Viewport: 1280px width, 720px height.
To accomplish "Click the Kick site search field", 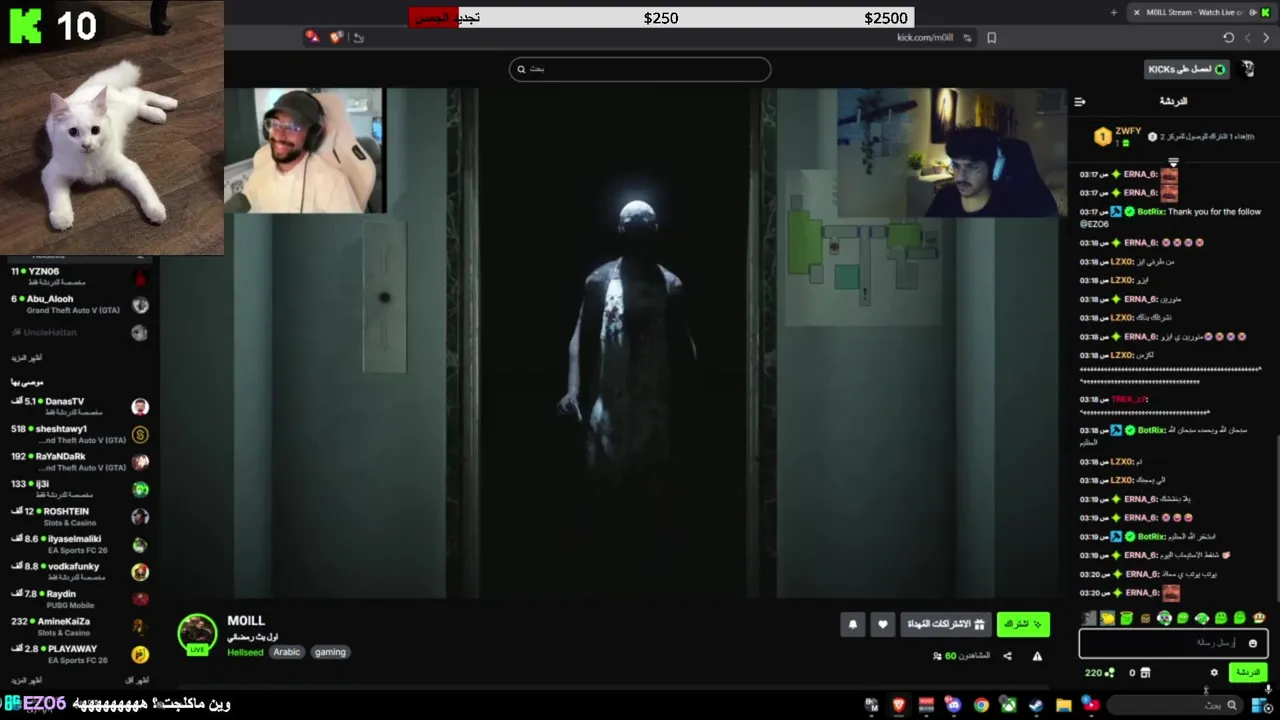I will pyautogui.click(x=640, y=69).
